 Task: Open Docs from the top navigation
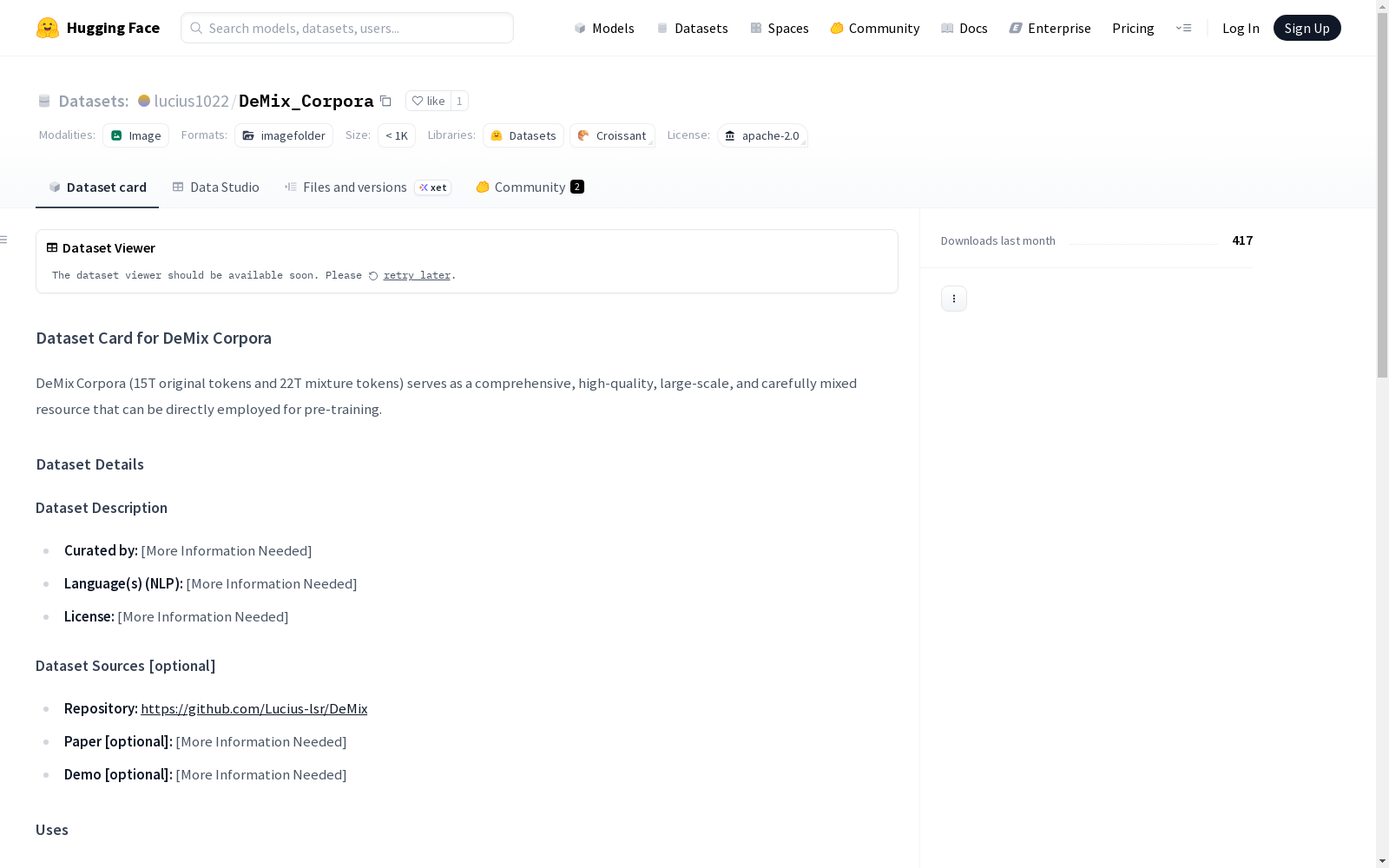coord(964,28)
